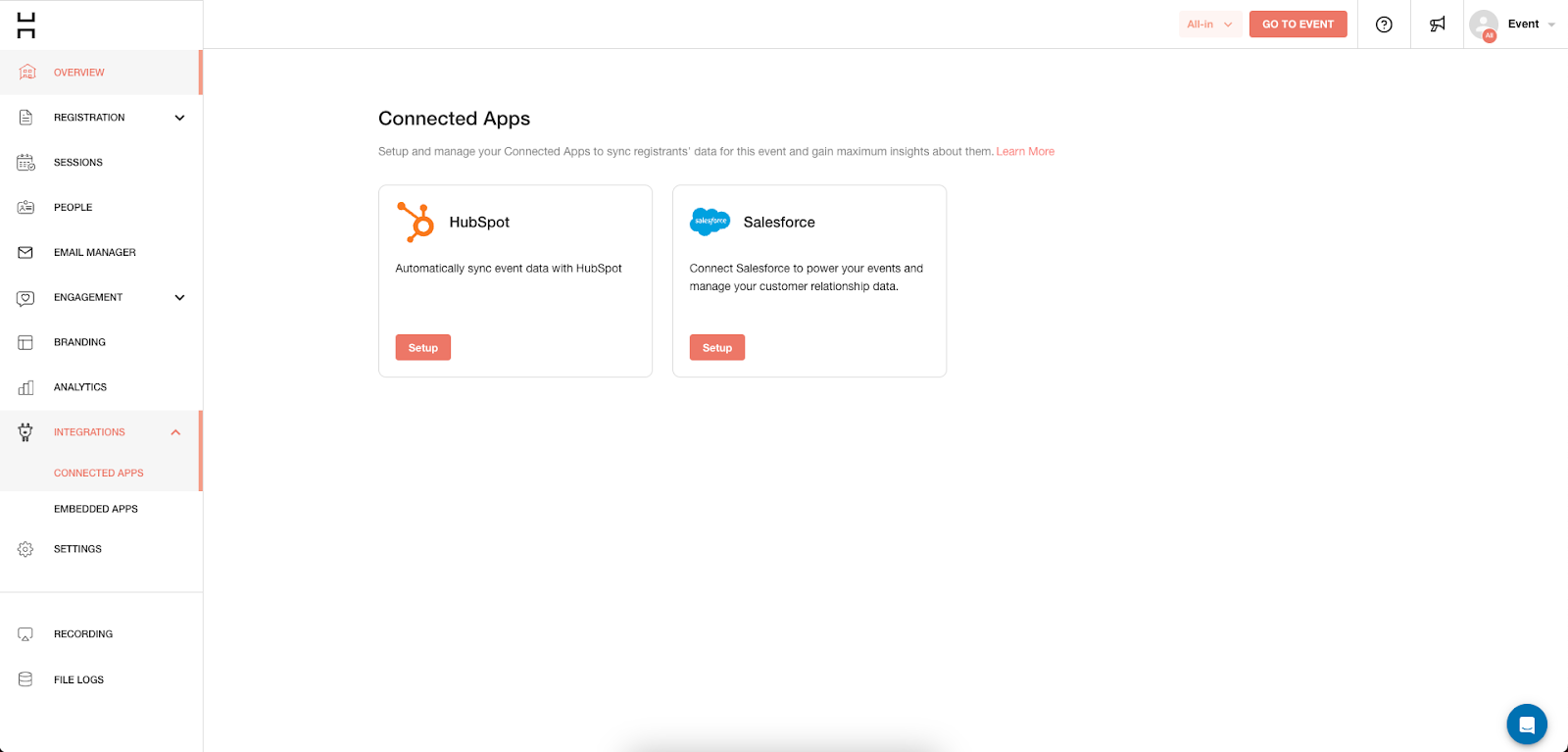Open the All-in dropdown
The width and height of the screenshot is (1568, 752).
pos(1210,25)
